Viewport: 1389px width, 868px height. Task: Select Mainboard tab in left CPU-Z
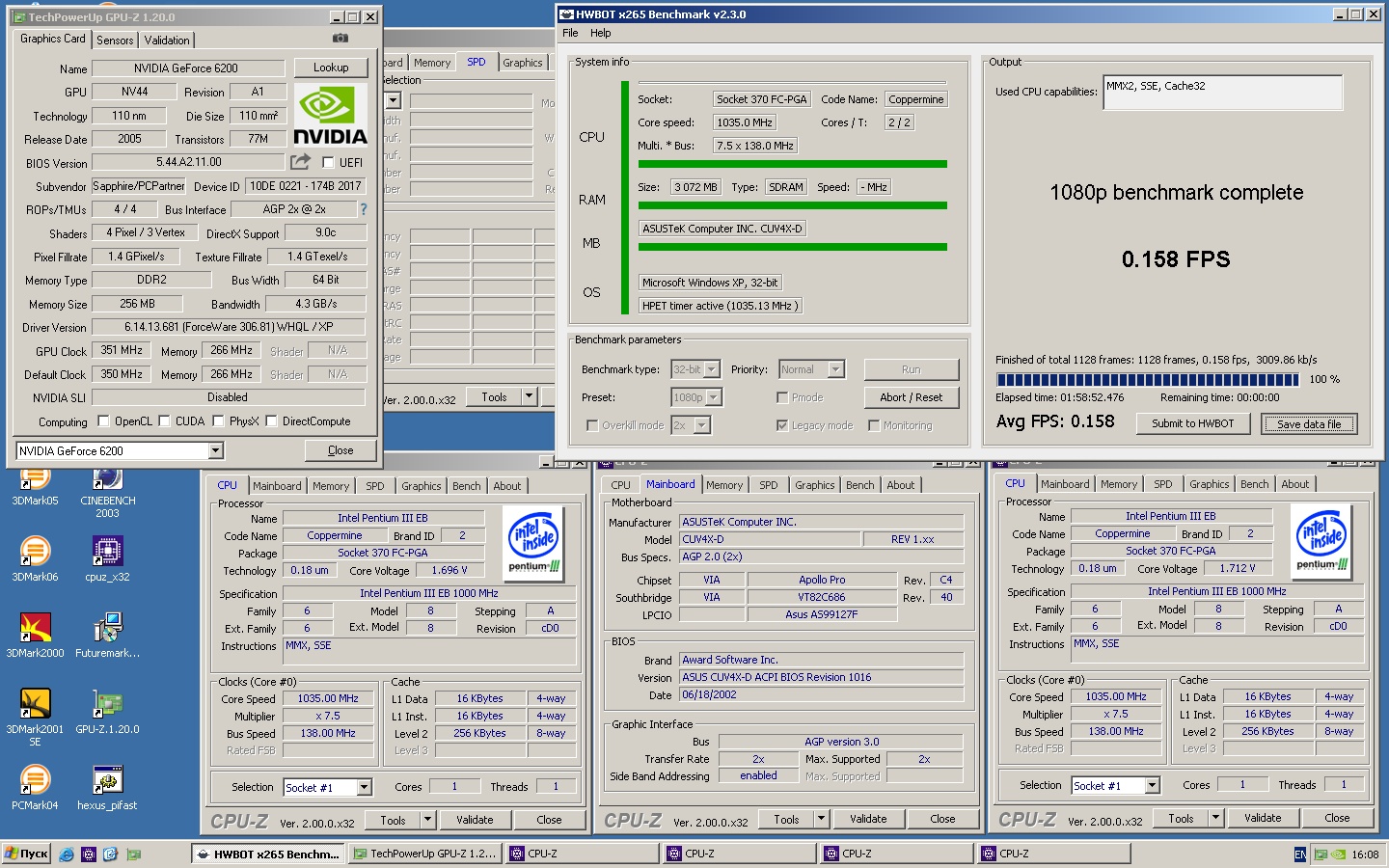coord(277,486)
